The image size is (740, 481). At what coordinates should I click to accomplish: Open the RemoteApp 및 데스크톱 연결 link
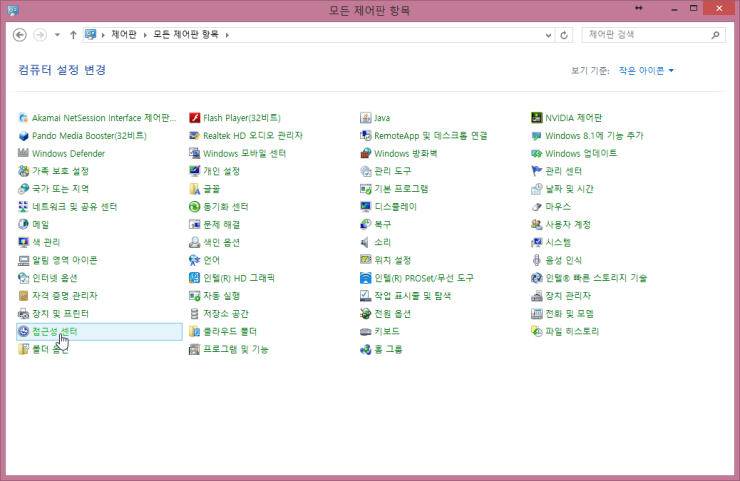(x=430, y=135)
